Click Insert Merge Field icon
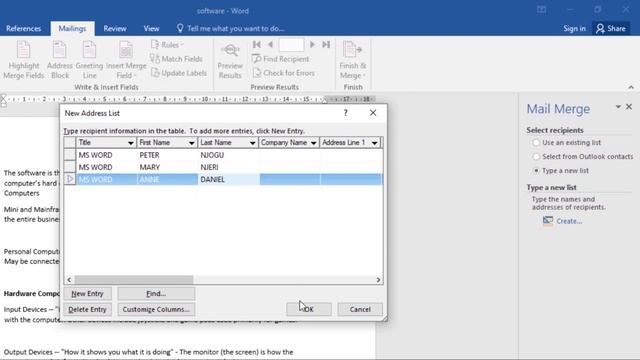The width and height of the screenshot is (640, 360). click(x=126, y=51)
